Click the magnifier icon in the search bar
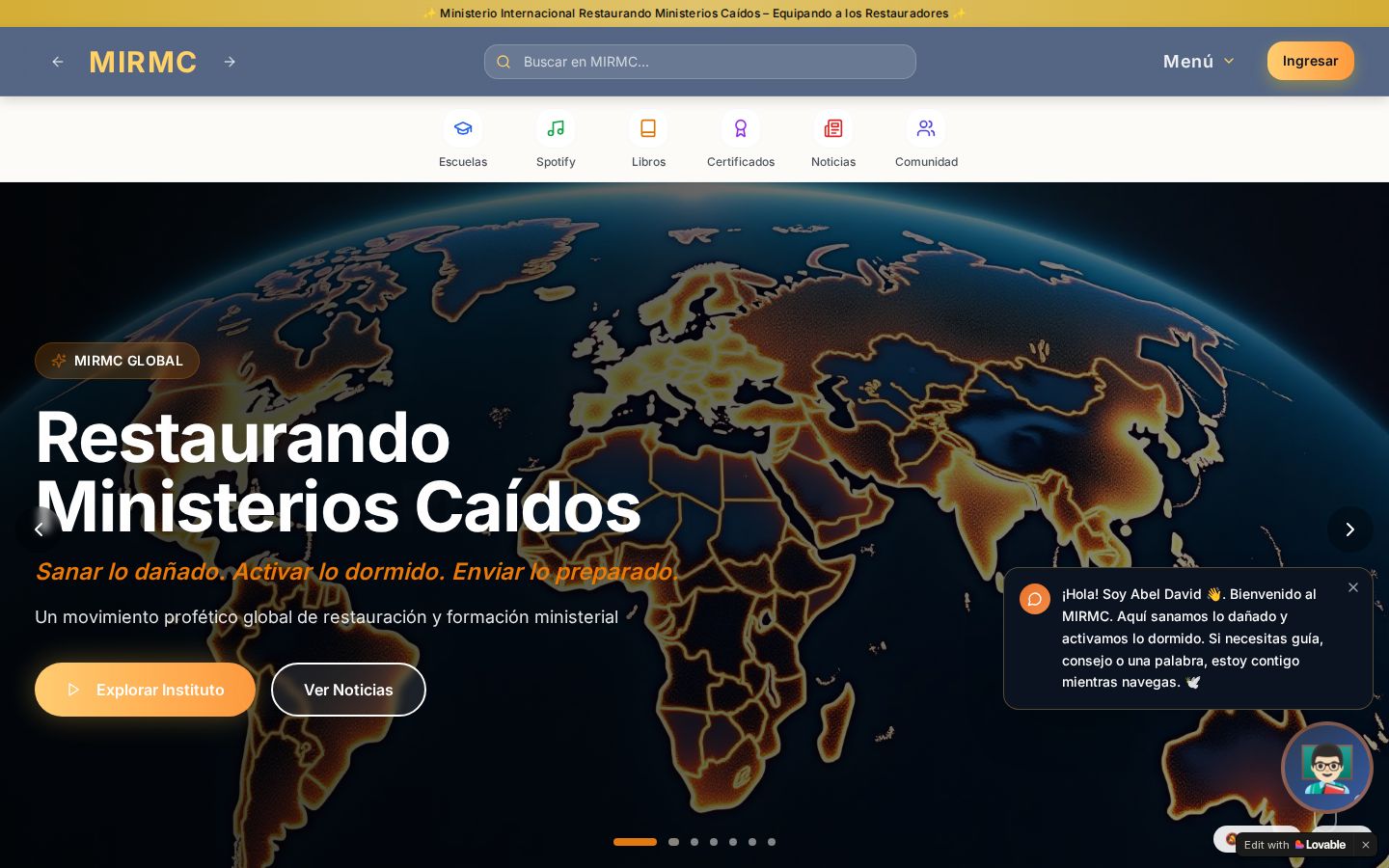The height and width of the screenshot is (868, 1389). pos(504,62)
